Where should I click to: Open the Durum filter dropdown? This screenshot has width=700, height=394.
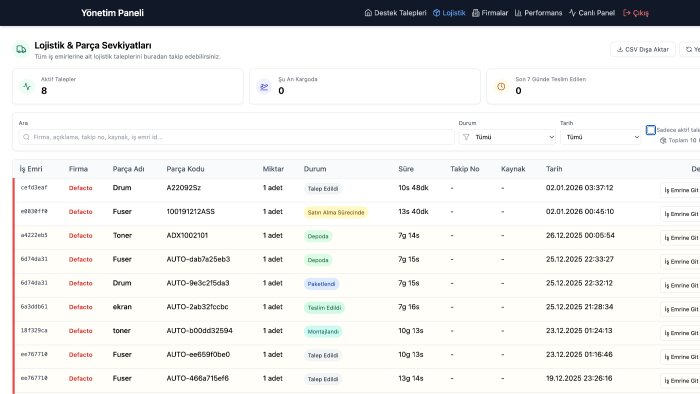pos(508,137)
